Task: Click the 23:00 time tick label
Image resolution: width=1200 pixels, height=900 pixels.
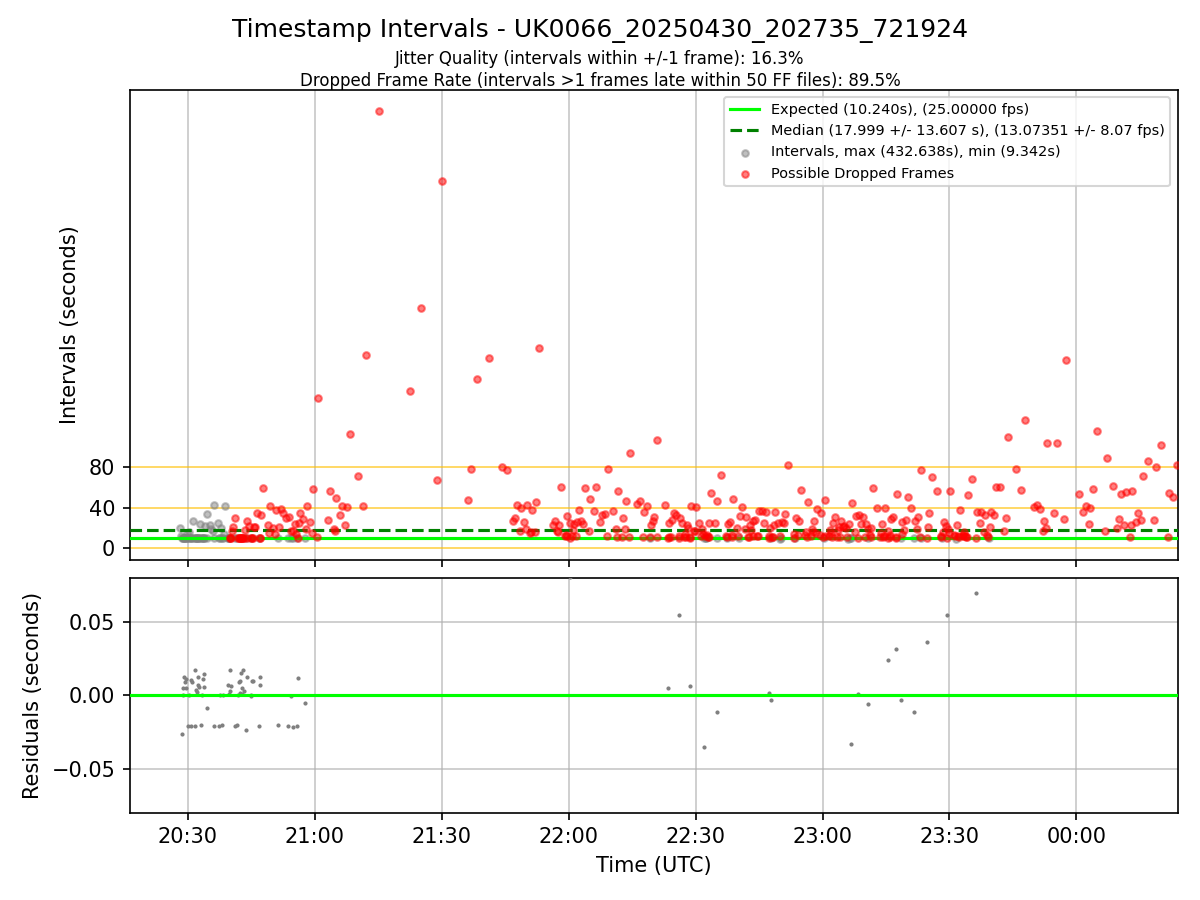Action: click(823, 835)
